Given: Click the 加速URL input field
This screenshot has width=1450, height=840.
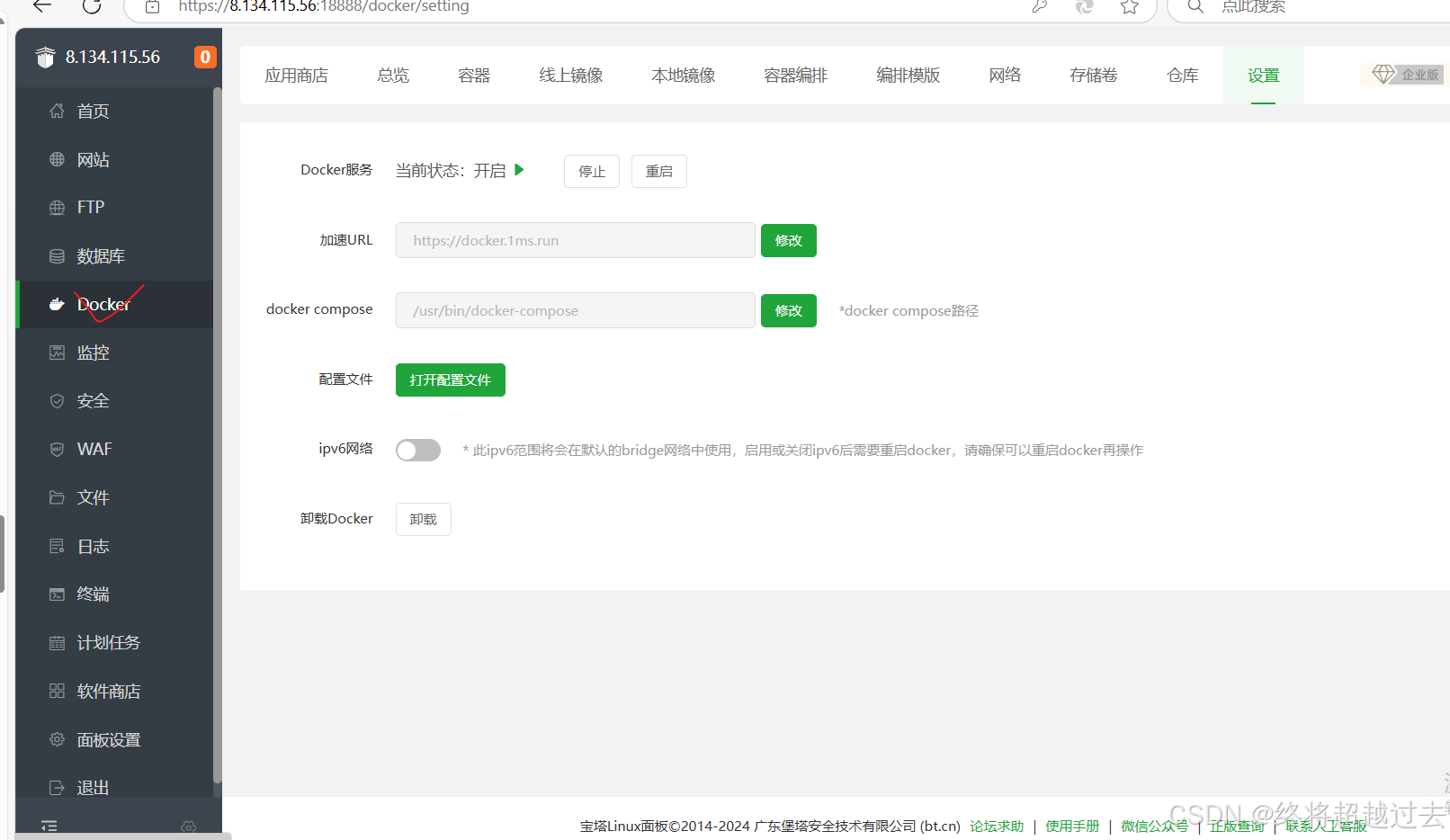Looking at the screenshot, I should point(575,240).
